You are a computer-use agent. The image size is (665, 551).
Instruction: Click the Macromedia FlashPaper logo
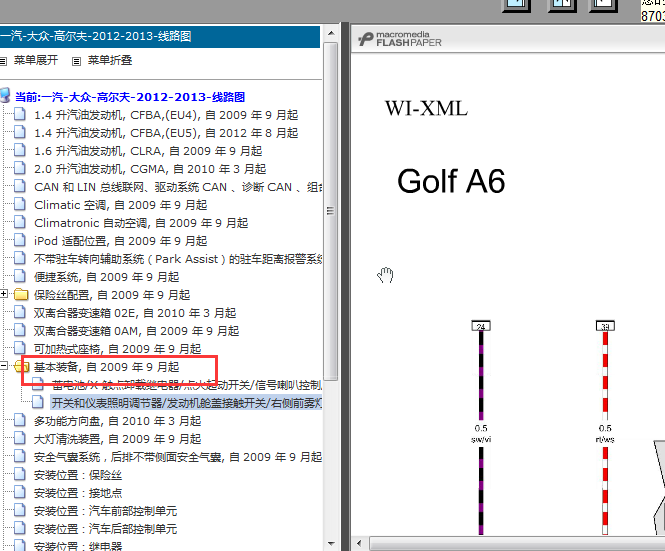point(400,39)
